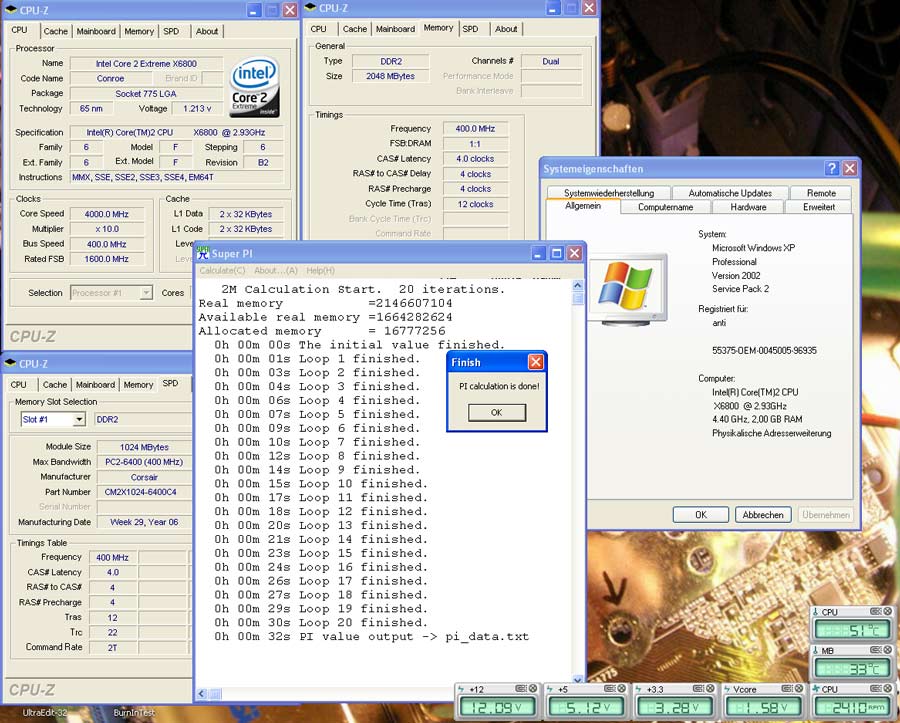Open the Erweitert tab in Systemeigenschaften

818,207
